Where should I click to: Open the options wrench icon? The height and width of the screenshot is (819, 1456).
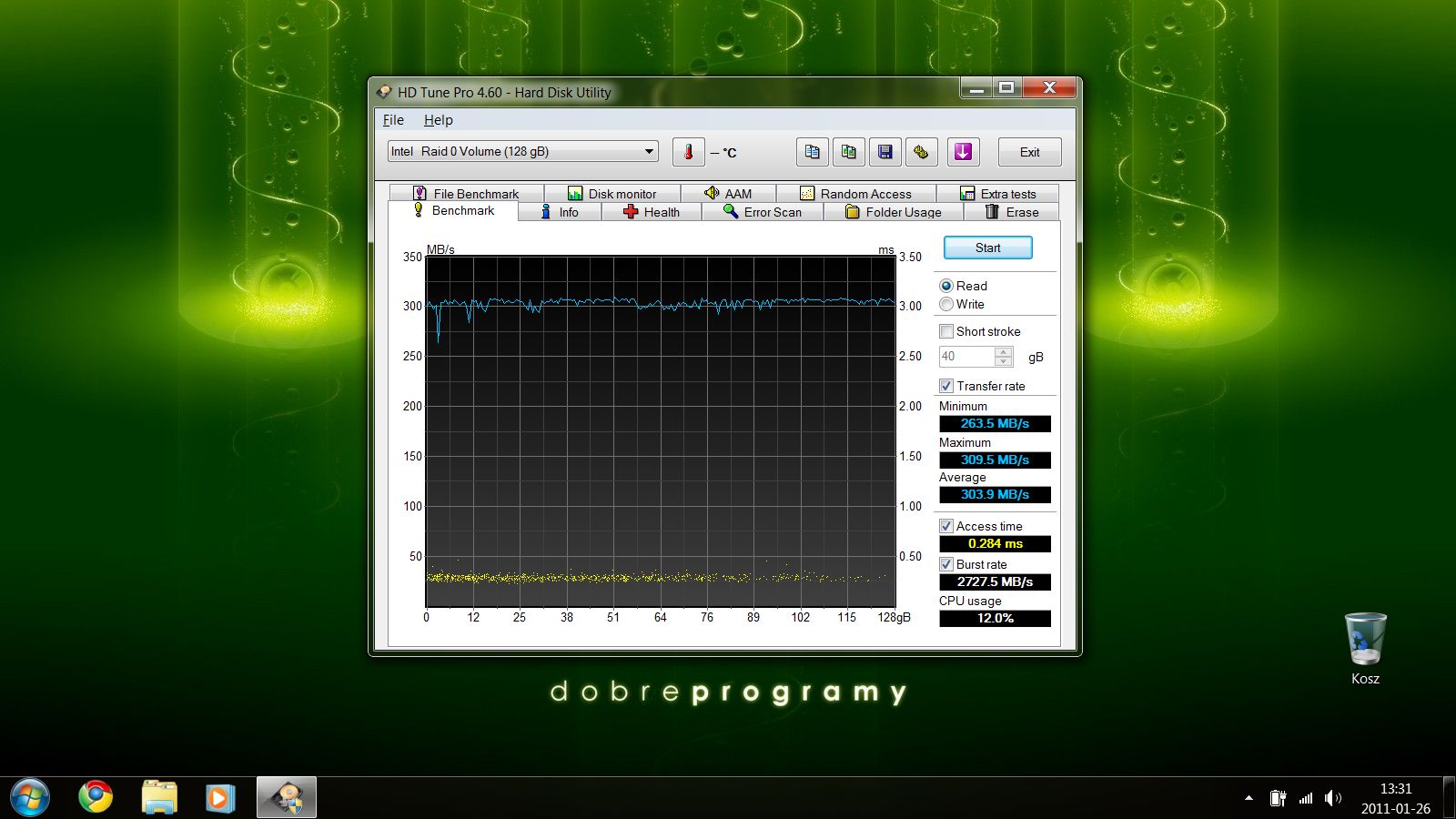[x=922, y=152]
